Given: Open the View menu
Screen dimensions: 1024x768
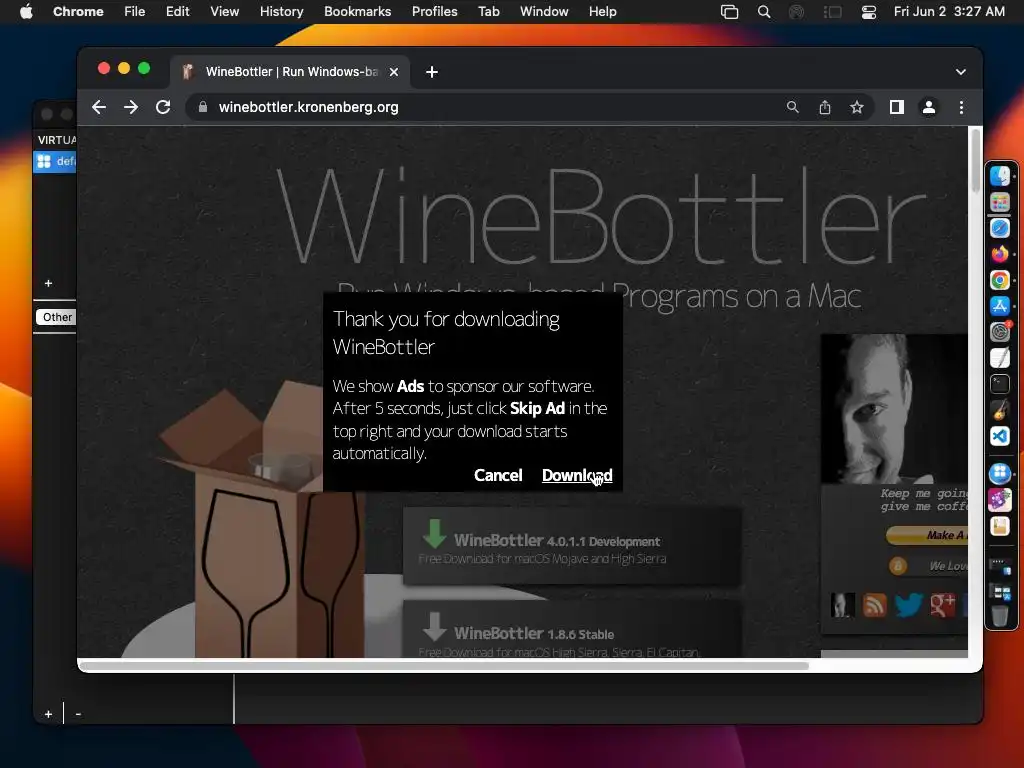Looking at the screenshot, I should 225,12.
